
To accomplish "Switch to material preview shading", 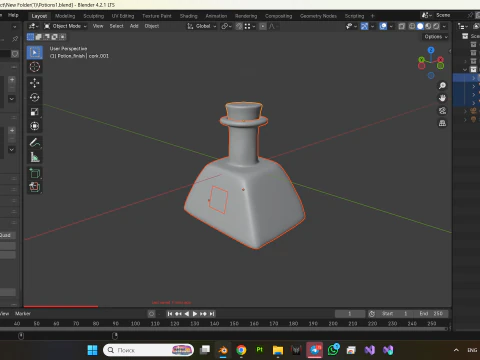I will 428,26.
